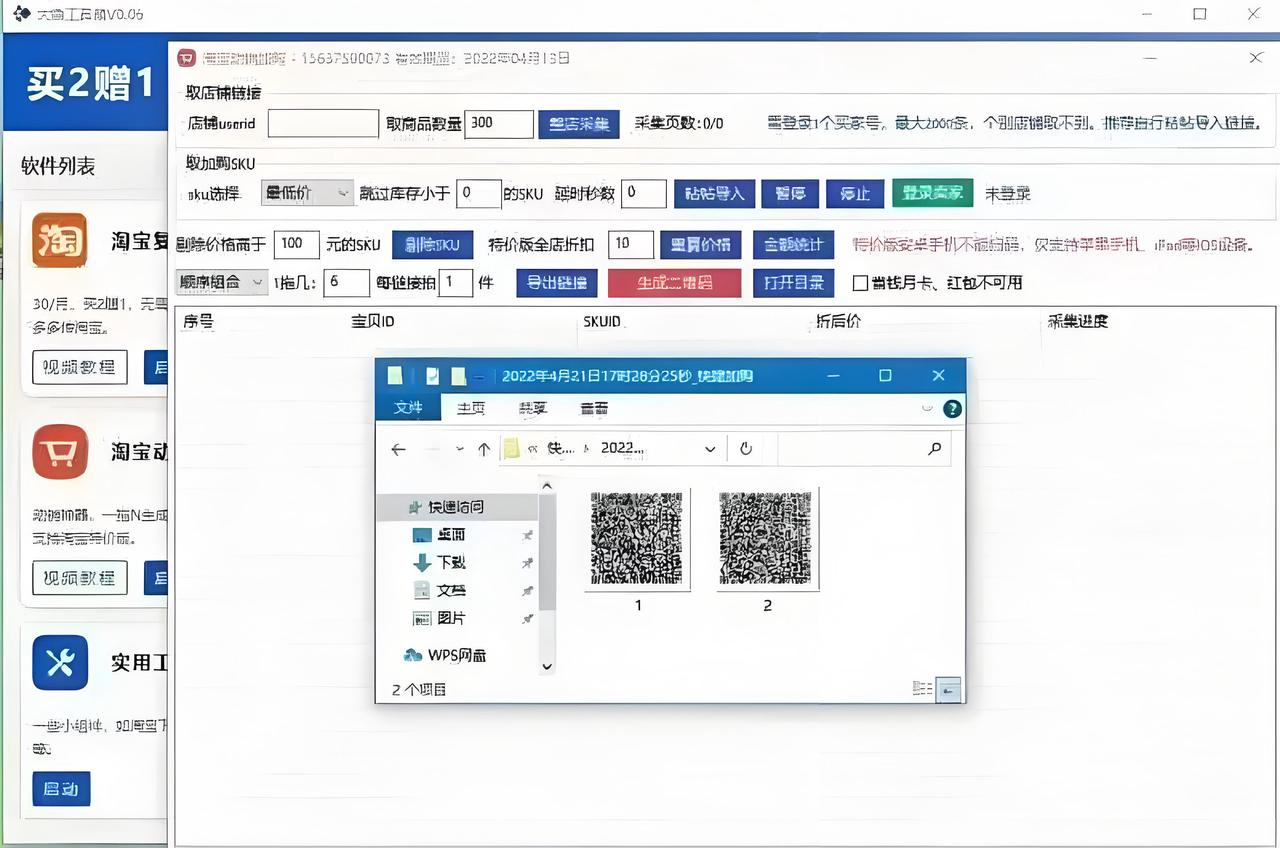Click the back arrow in File Explorer

(x=398, y=449)
